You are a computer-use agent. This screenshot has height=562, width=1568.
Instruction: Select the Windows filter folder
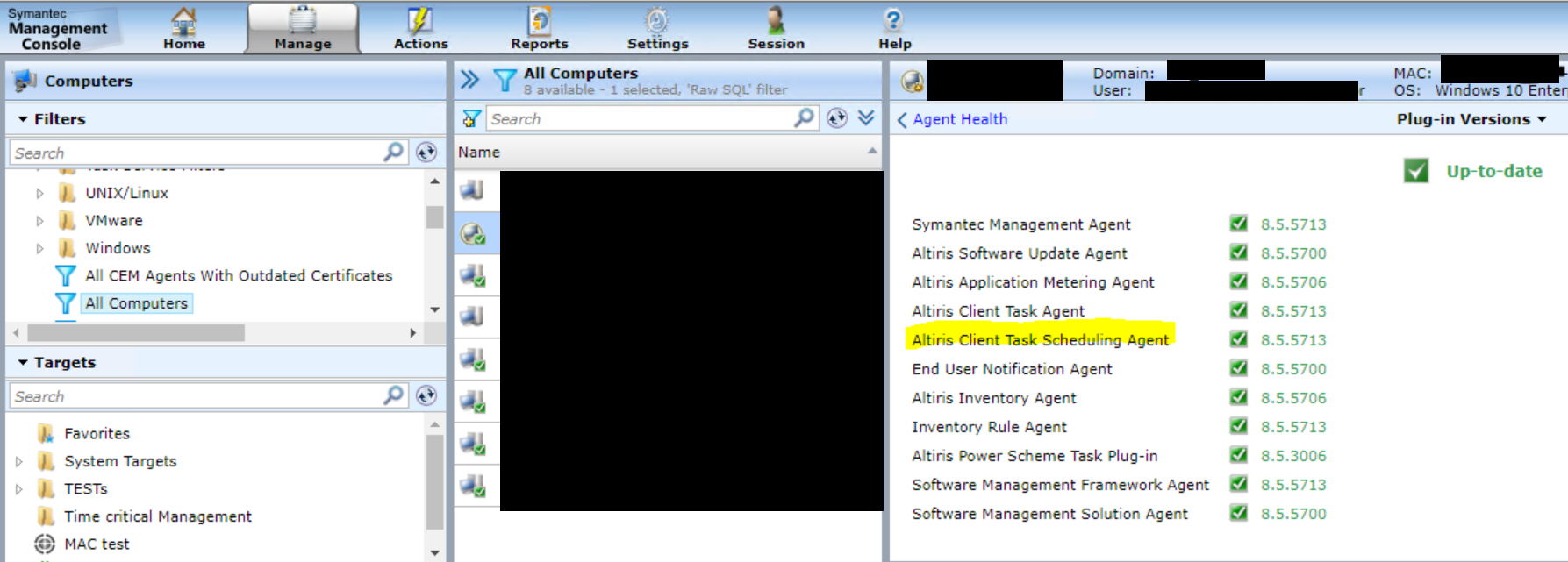click(x=118, y=248)
